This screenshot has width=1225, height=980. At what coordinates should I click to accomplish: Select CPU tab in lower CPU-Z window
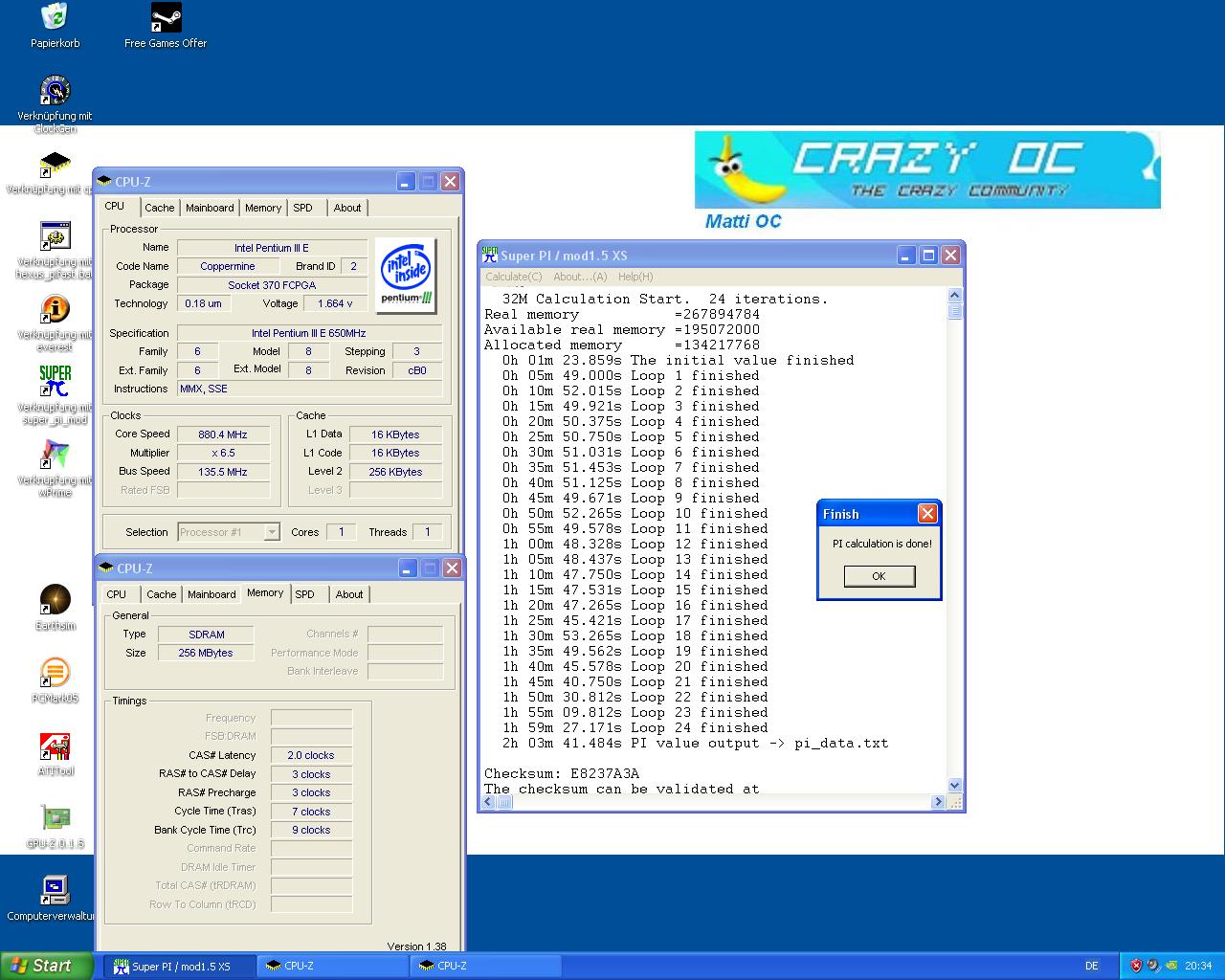(117, 594)
